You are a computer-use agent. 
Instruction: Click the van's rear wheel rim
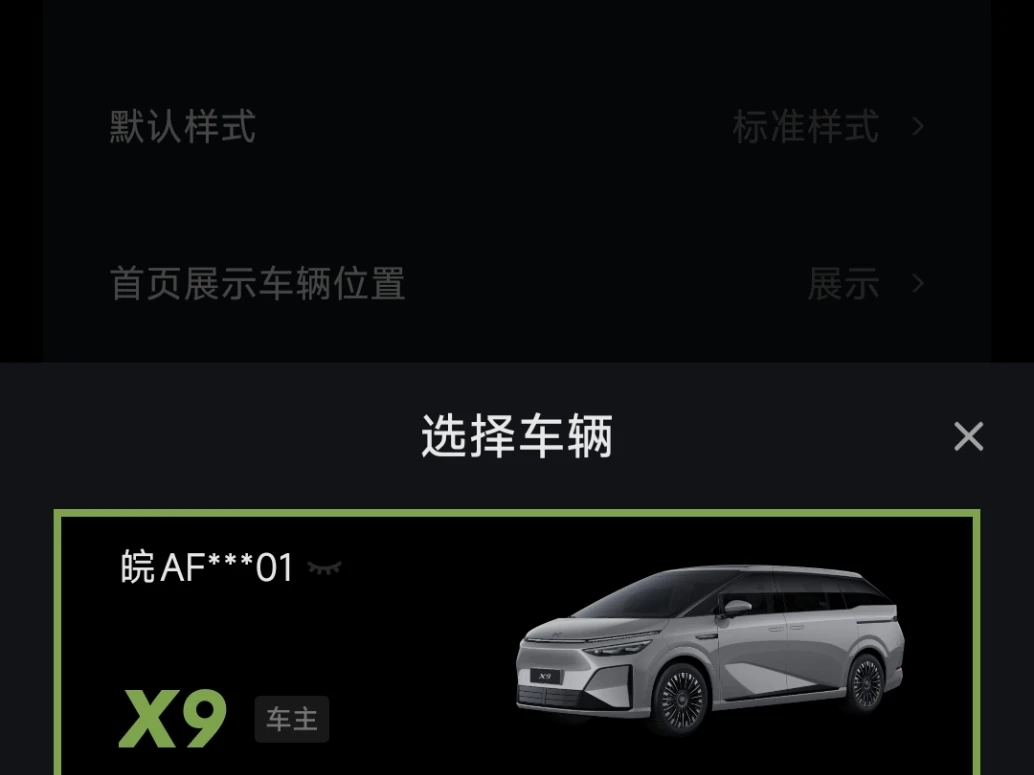pyautogui.click(x=867, y=683)
